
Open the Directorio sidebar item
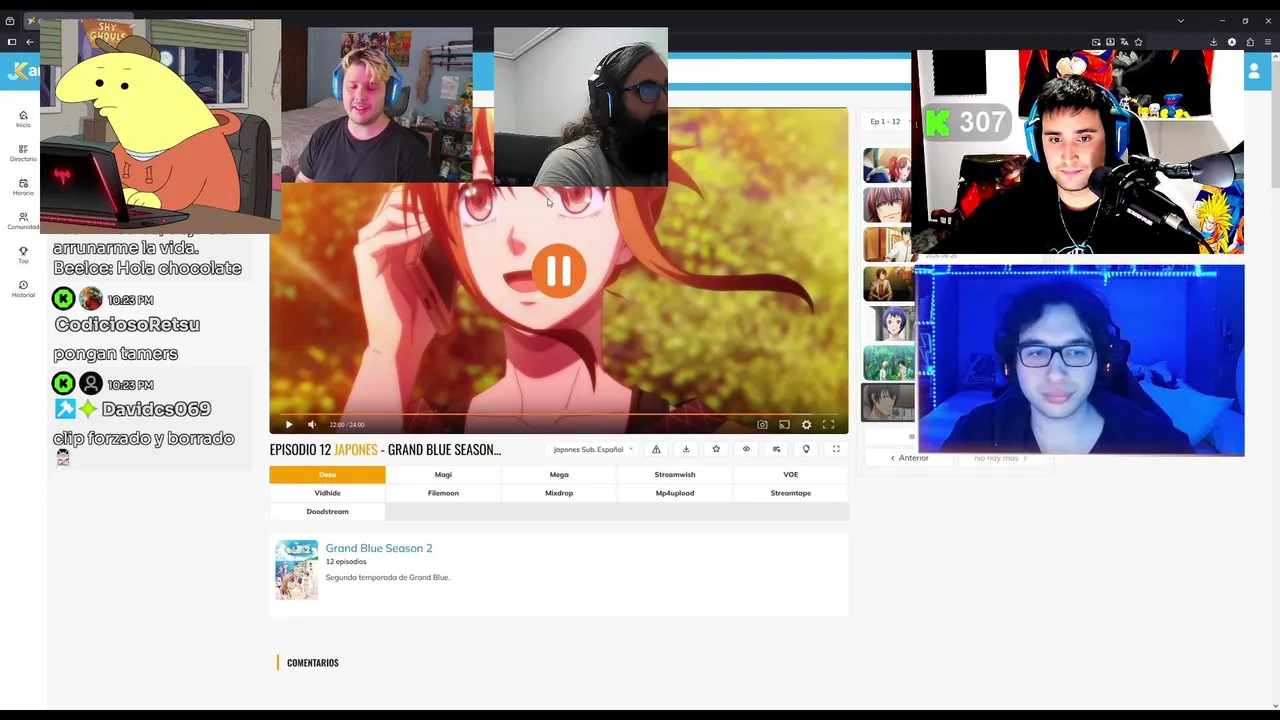pyautogui.click(x=23, y=153)
